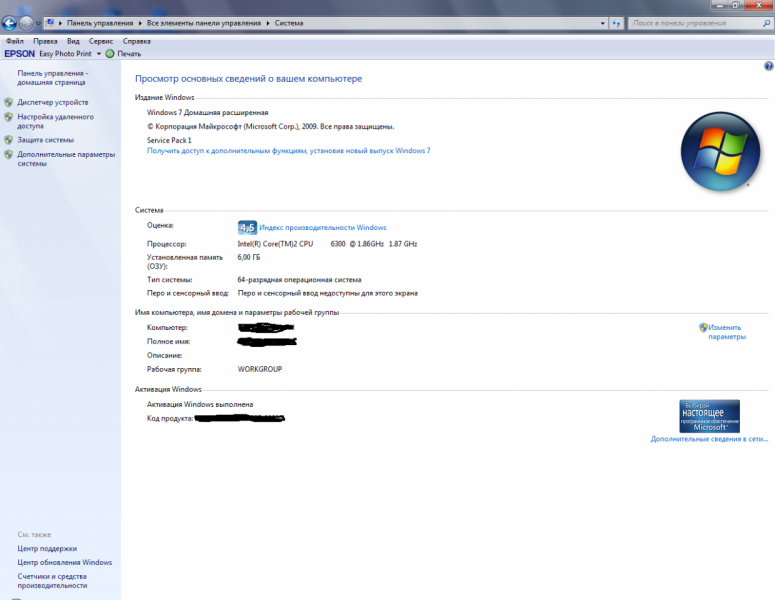Click the 'Система' breadcrumb

click(289, 23)
